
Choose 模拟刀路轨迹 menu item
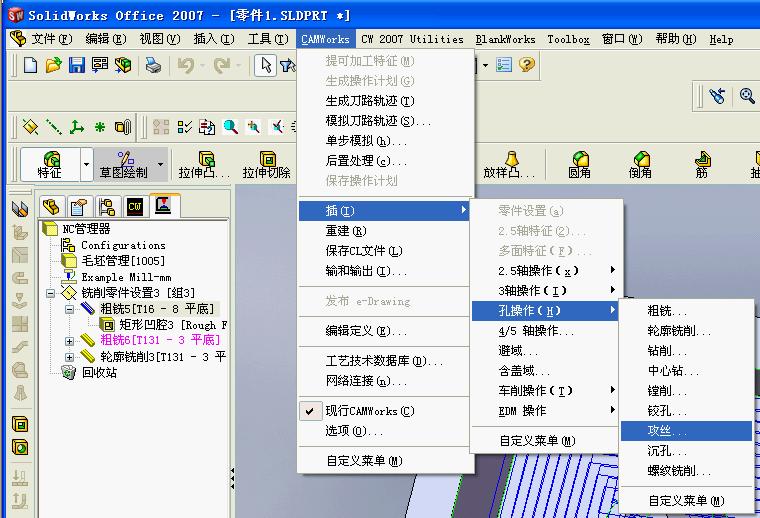point(385,121)
